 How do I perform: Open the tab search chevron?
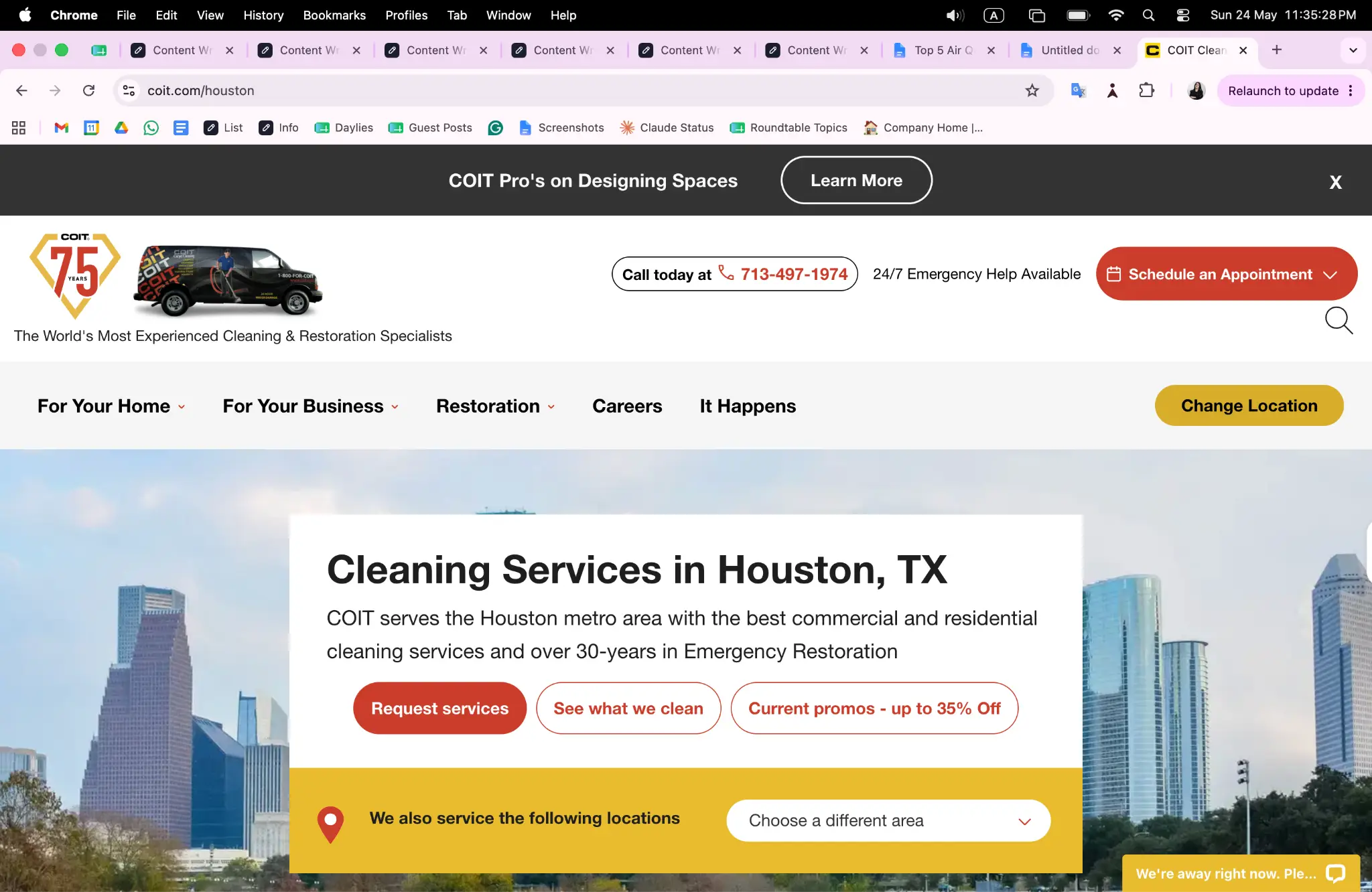1353,50
